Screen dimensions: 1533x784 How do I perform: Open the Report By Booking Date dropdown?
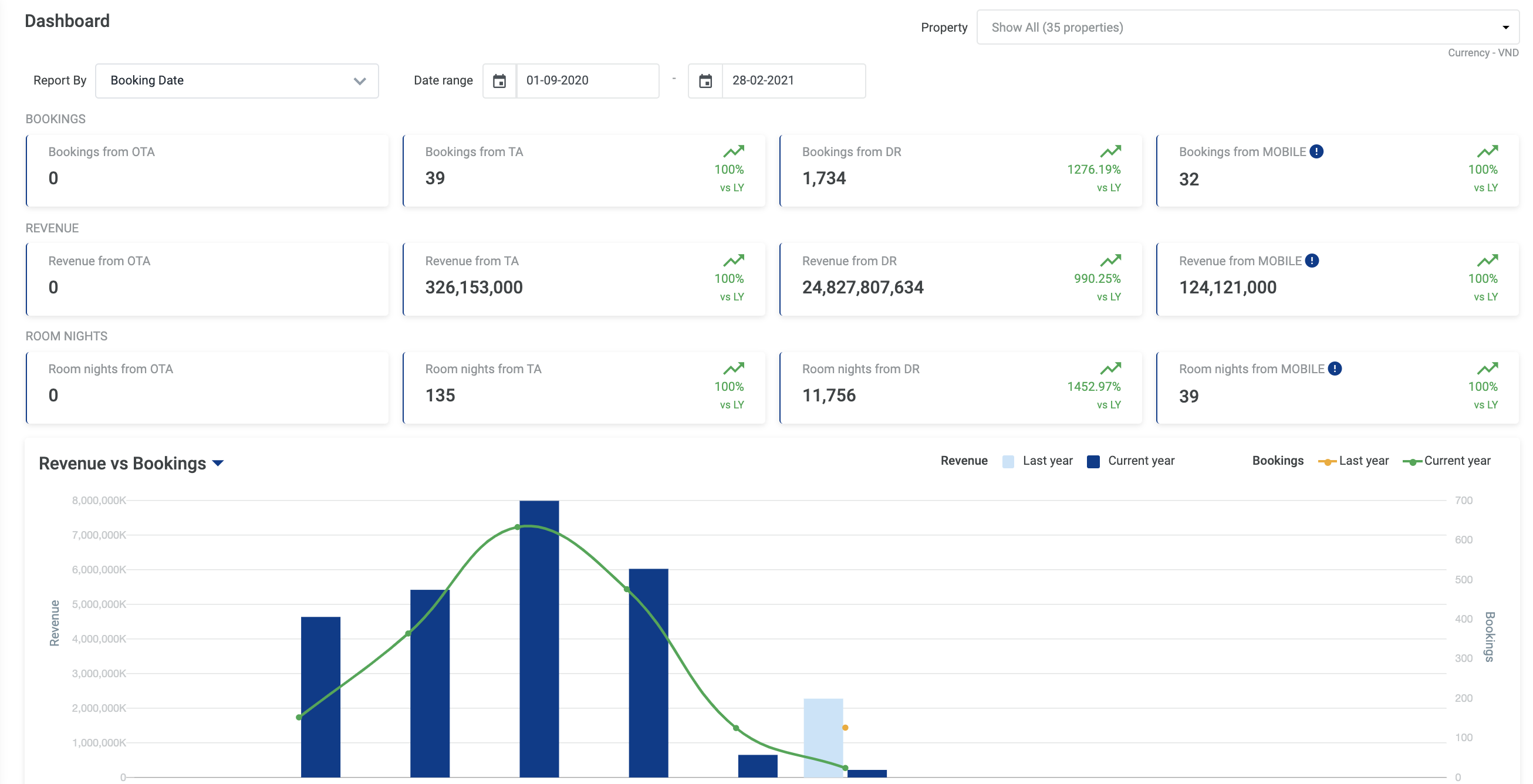237,81
